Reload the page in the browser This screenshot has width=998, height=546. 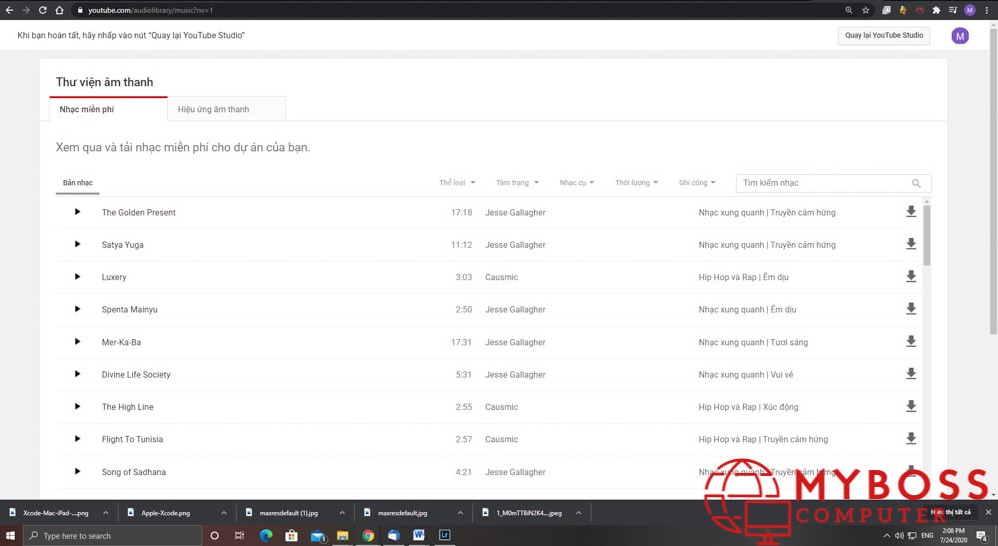pyautogui.click(x=42, y=10)
